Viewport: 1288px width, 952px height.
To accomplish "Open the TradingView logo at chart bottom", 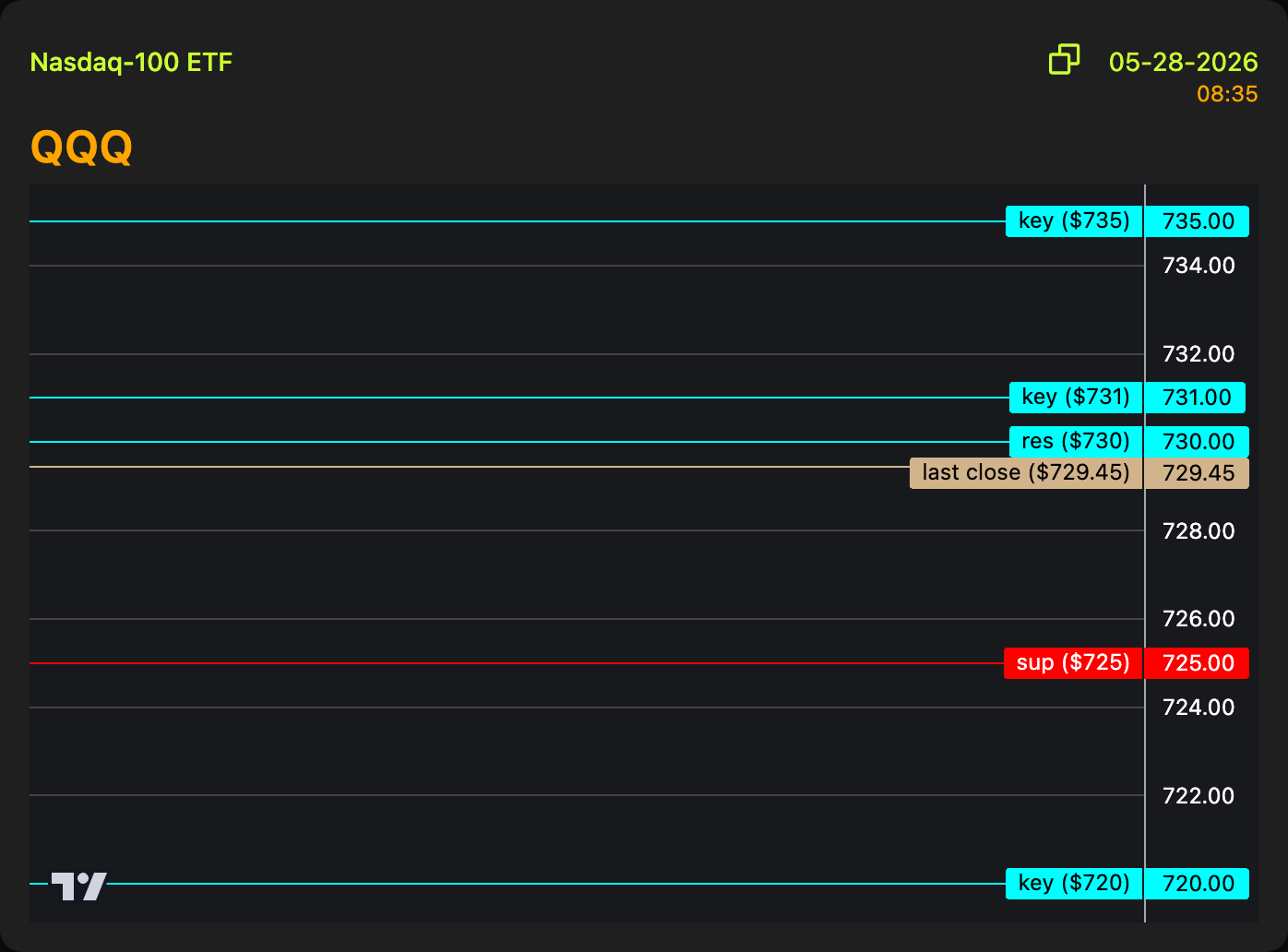I will point(78,887).
